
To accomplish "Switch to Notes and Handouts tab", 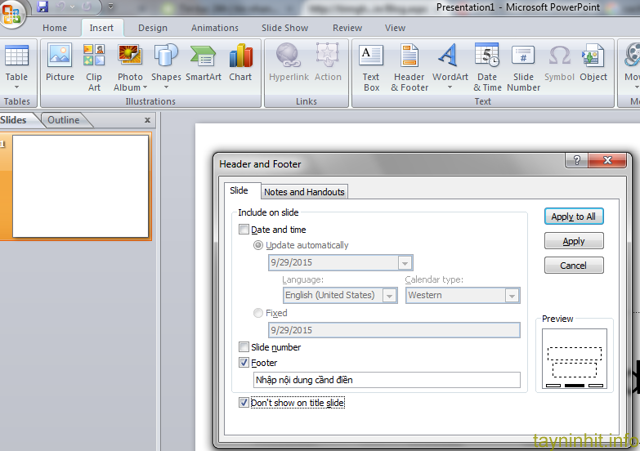I will (x=305, y=192).
